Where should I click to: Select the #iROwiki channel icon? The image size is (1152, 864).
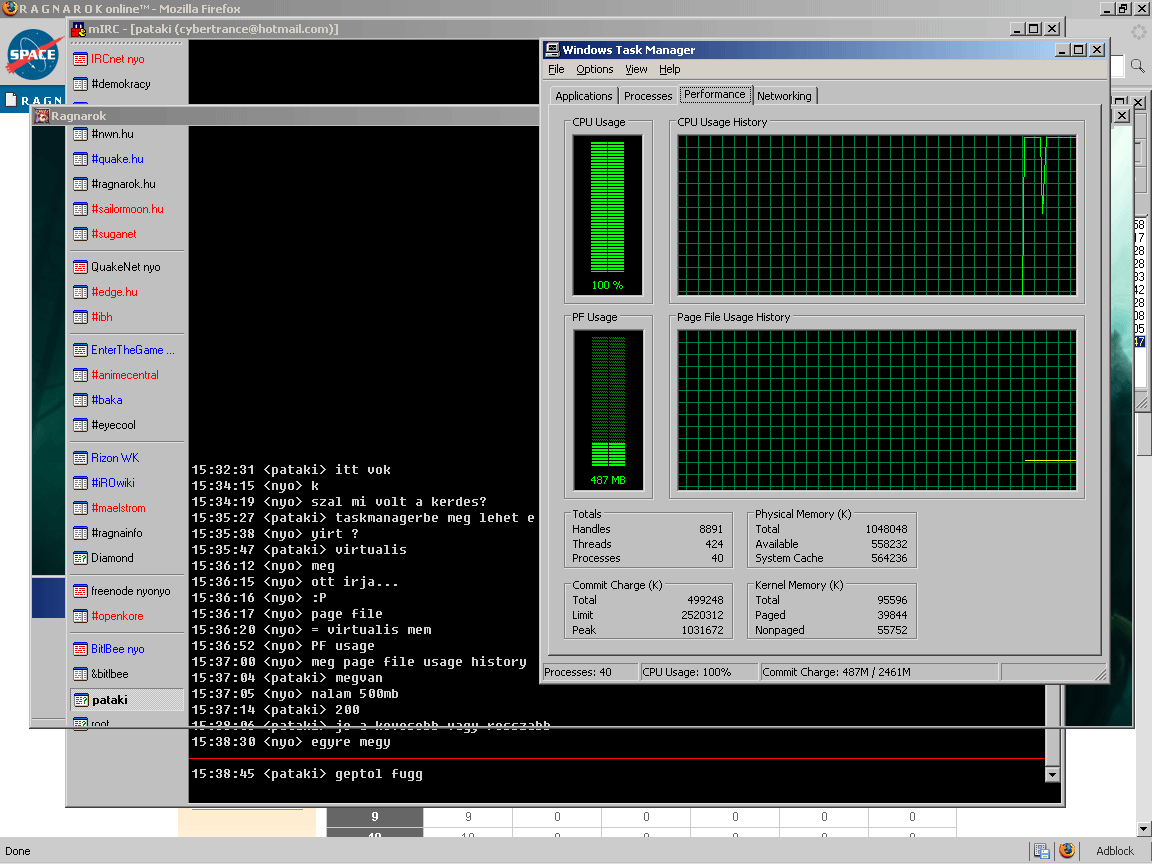(x=80, y=483)
